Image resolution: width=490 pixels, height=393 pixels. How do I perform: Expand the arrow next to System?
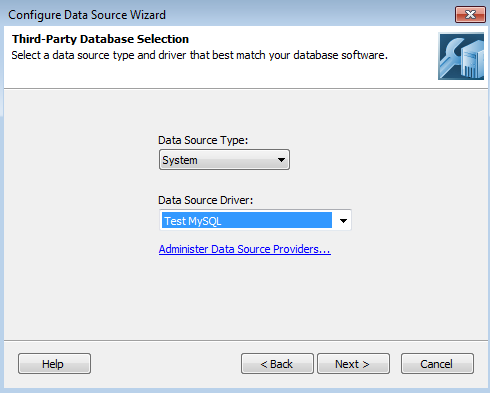click(x=281, y=160)
